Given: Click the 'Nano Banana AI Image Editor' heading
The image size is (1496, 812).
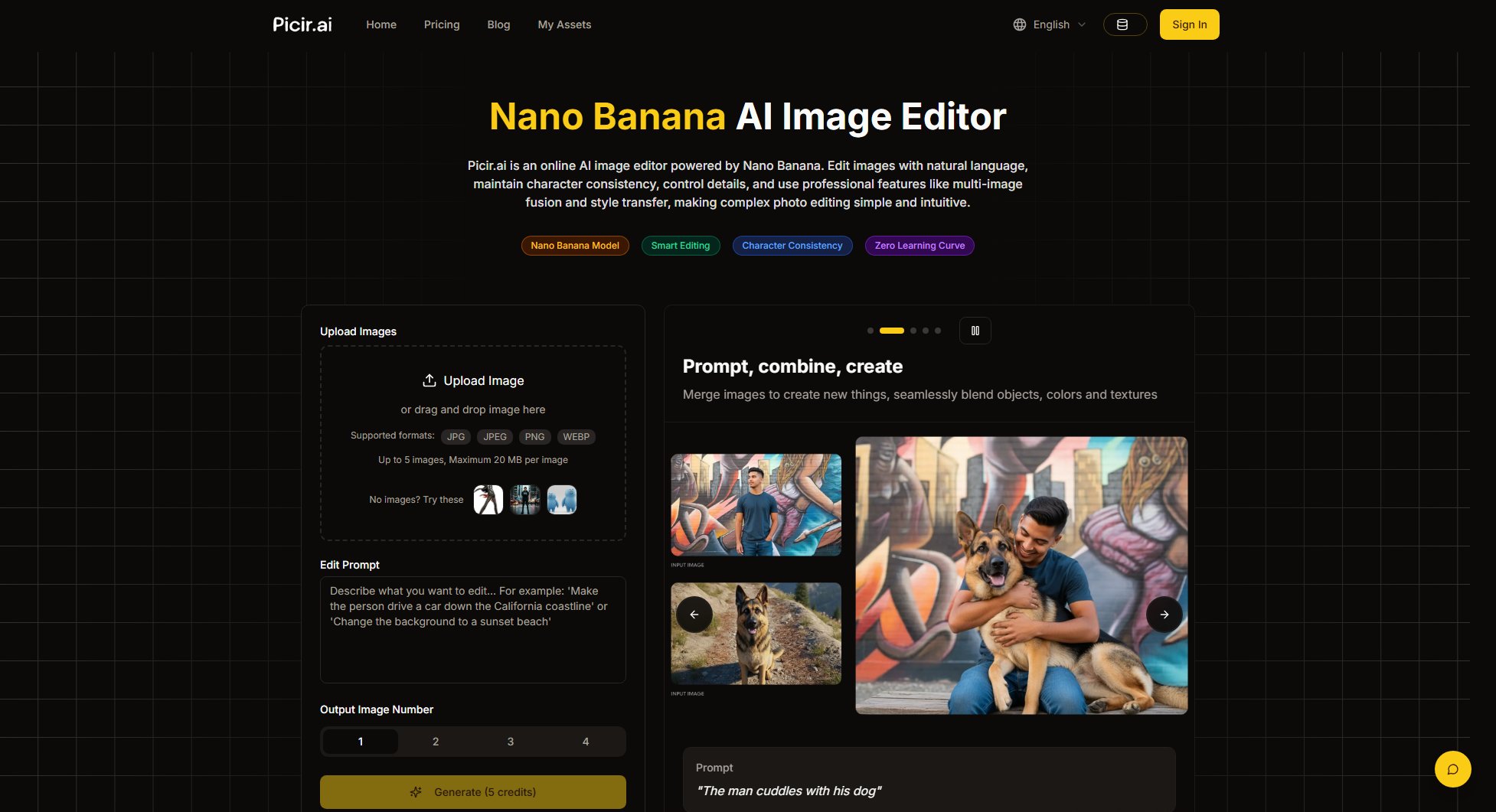Looking at the screenshot, I should pos(747,117).
